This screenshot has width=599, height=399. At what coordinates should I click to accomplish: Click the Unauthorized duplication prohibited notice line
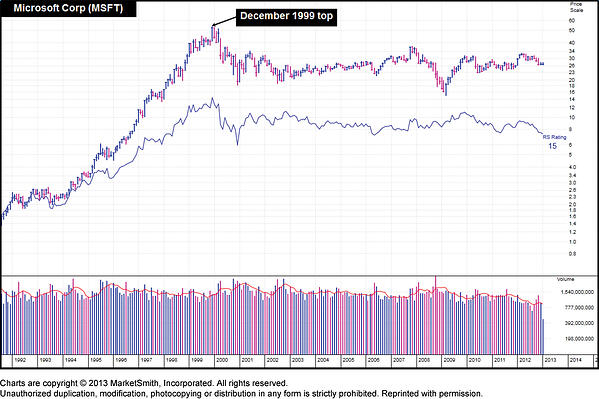click(241, 393)
